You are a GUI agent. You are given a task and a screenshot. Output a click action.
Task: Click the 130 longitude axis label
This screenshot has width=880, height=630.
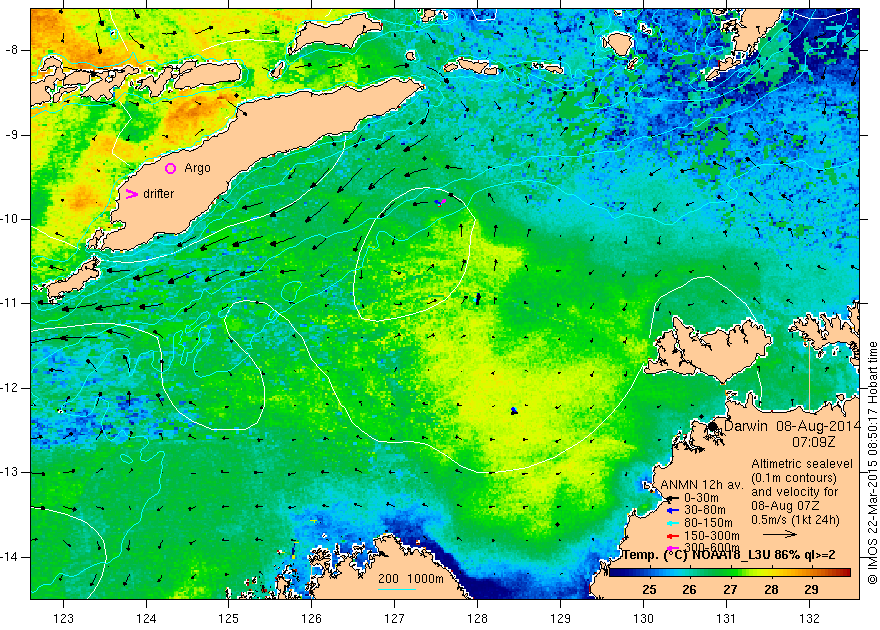(x=644, y=618)
